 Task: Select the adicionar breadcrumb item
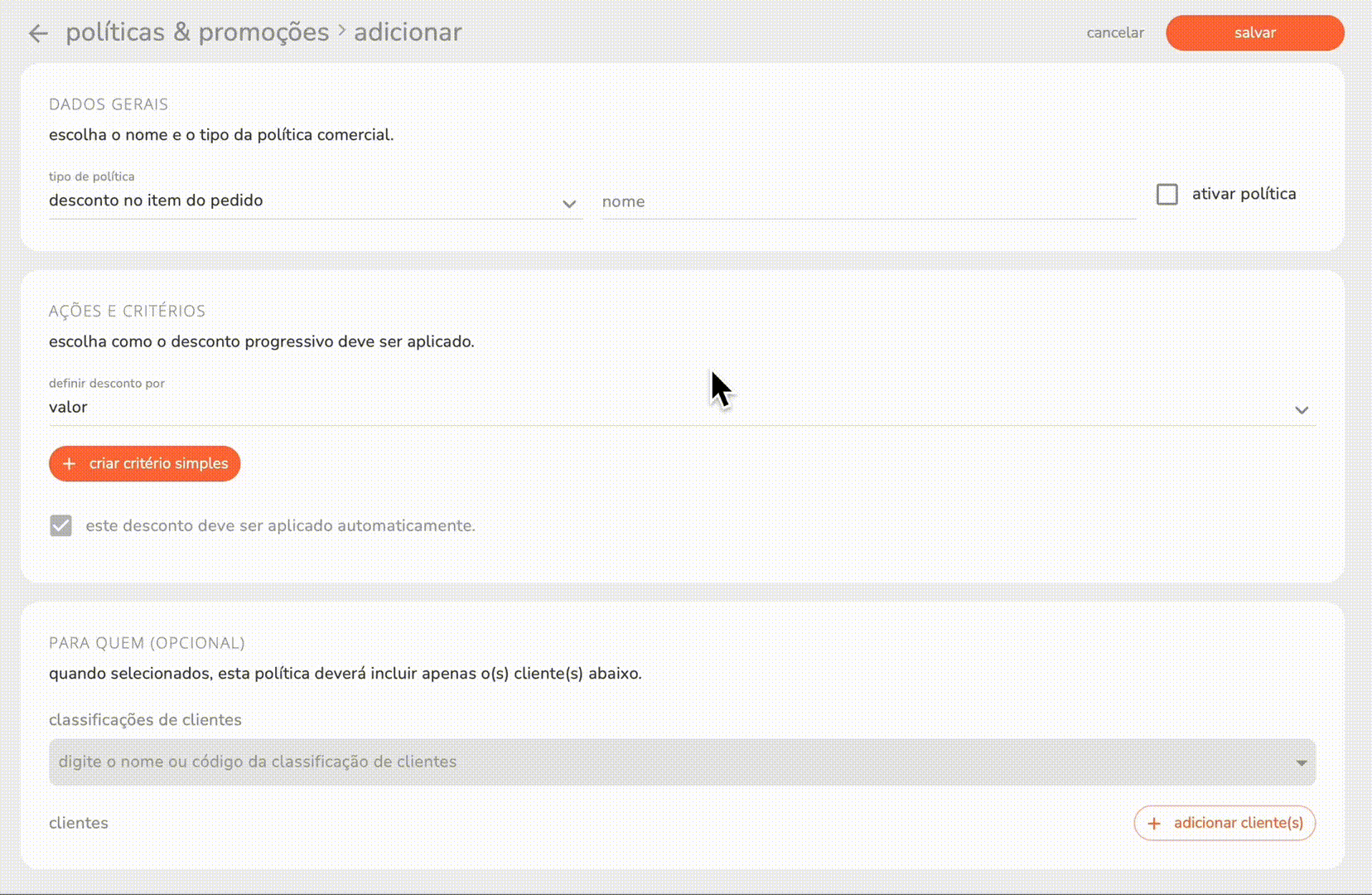(x=407, y=32)
